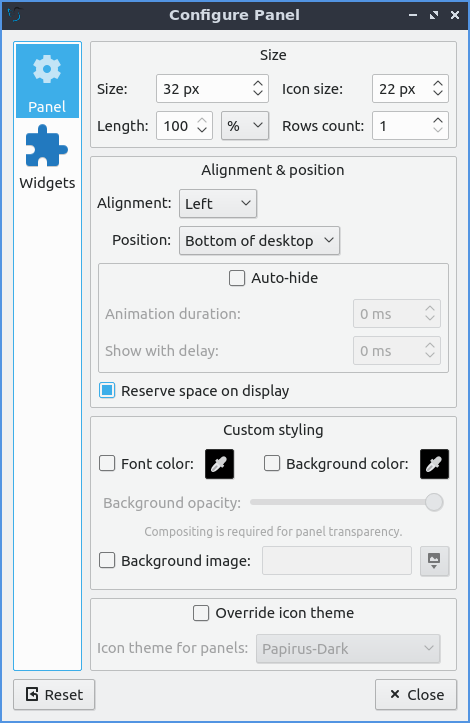Open the Alignment dropdown showing Left
The image size is (470, 723).
tap(218, 203)
